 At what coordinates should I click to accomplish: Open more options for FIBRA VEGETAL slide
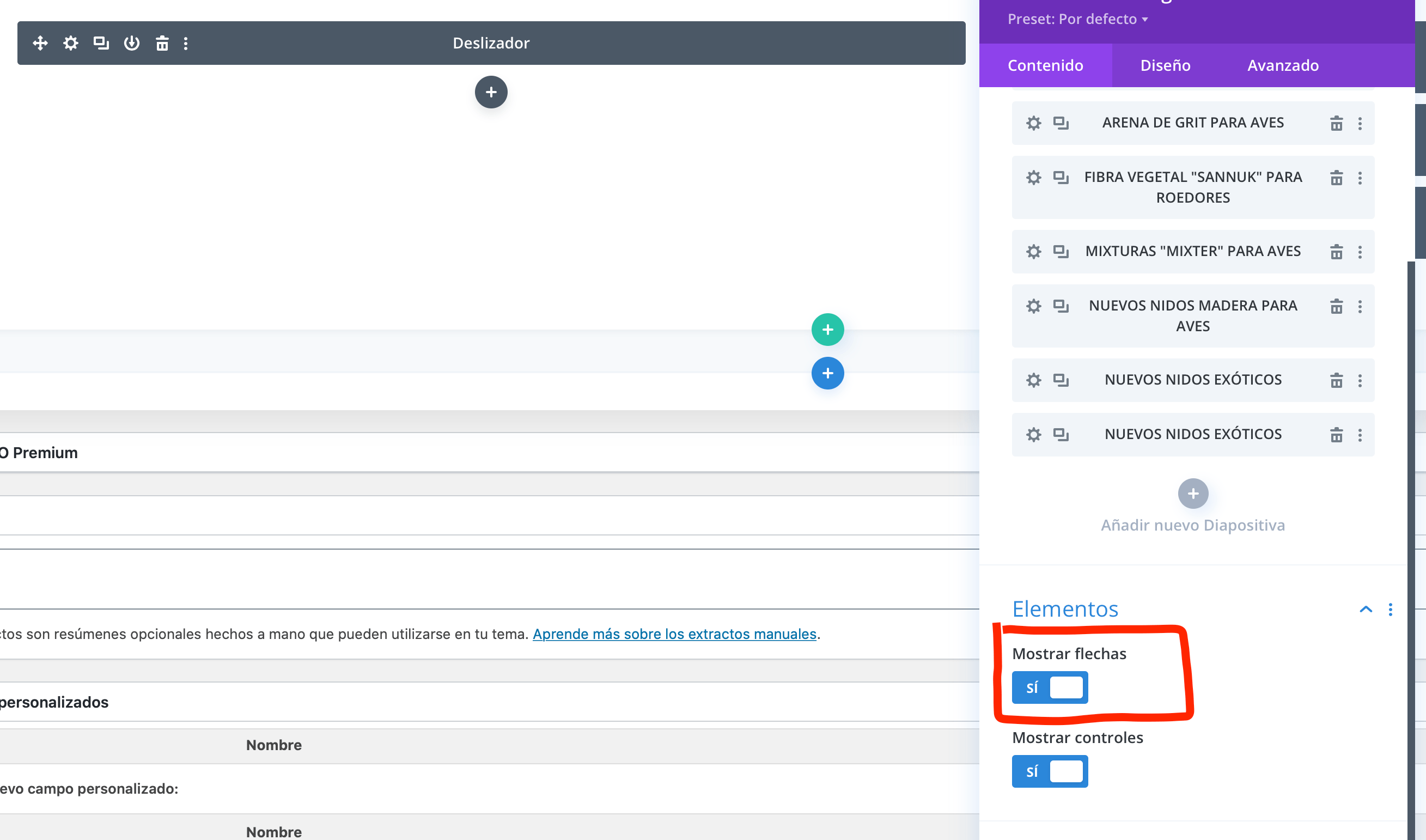pos(1360,178)
